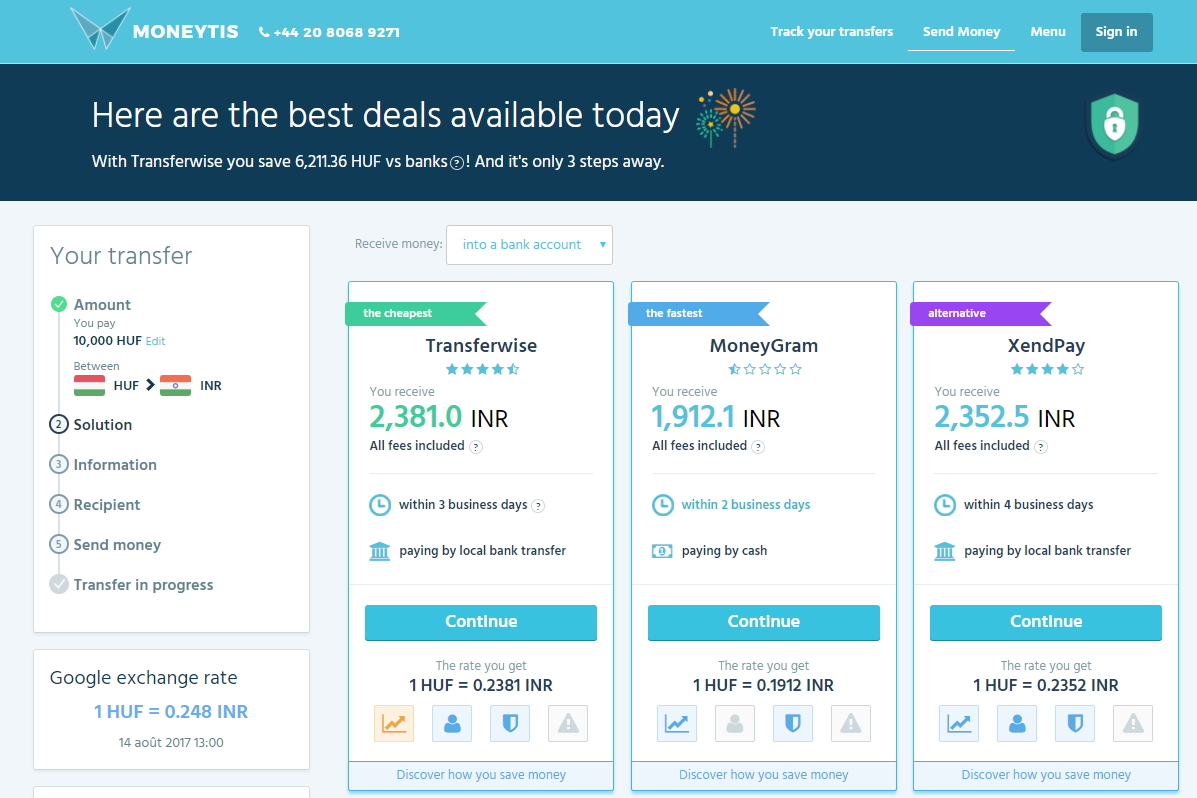Open XendPay shield security icon
The image size is (1197, 798).
pyautogui.click(x=1075, y=723)
